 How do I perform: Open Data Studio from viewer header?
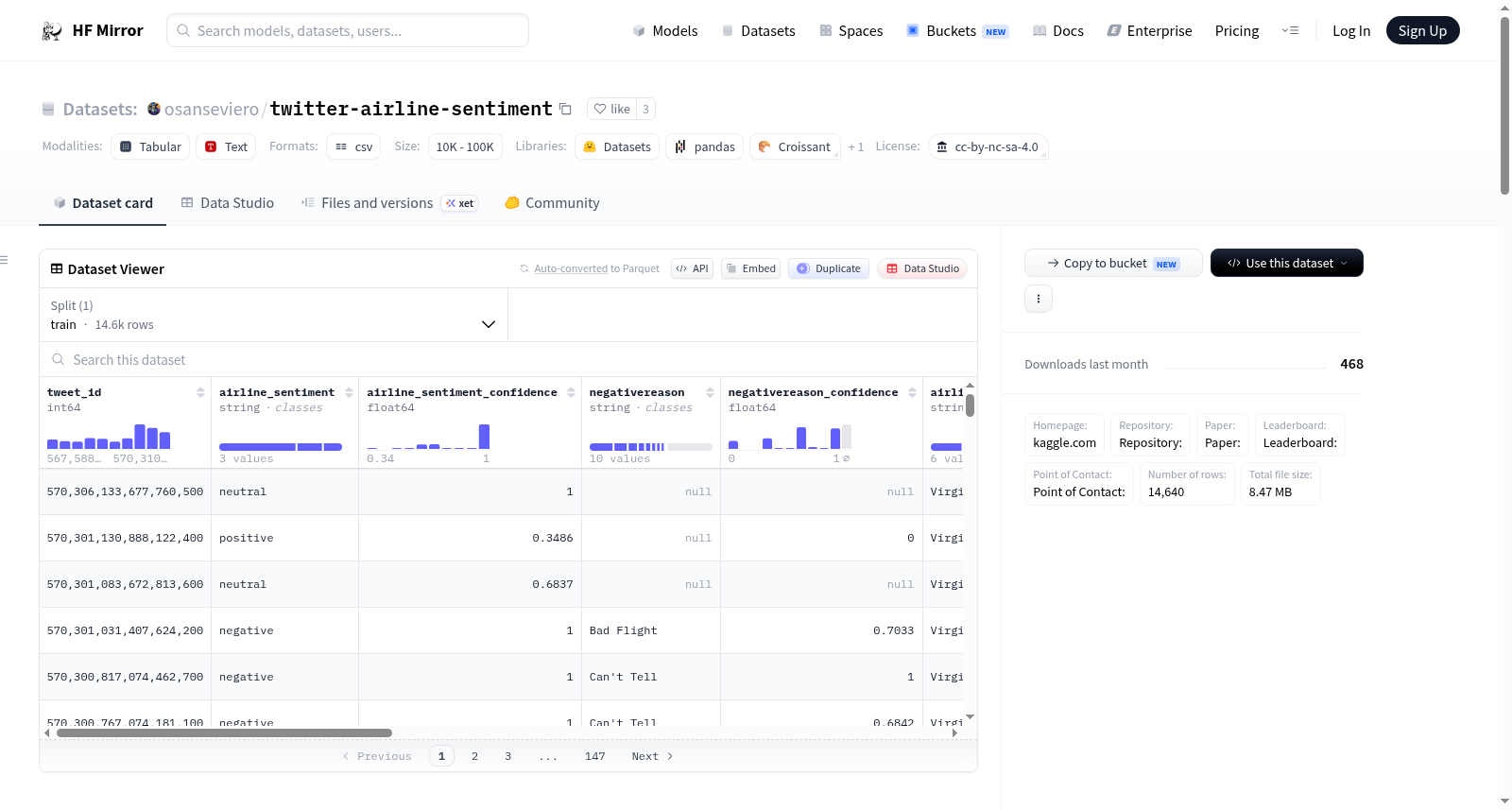pos(922,268)
